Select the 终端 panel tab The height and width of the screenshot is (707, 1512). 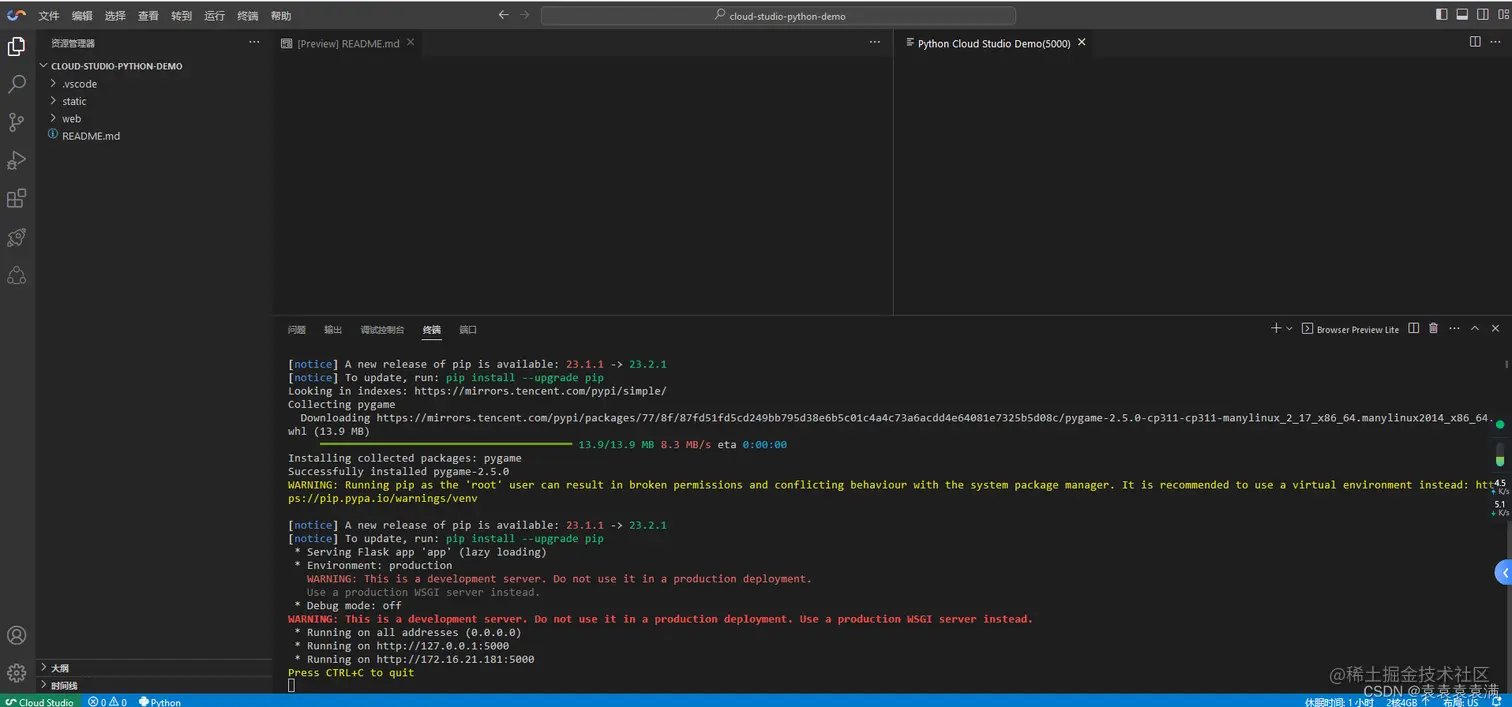pyautogui.click(x=432, y=330)
